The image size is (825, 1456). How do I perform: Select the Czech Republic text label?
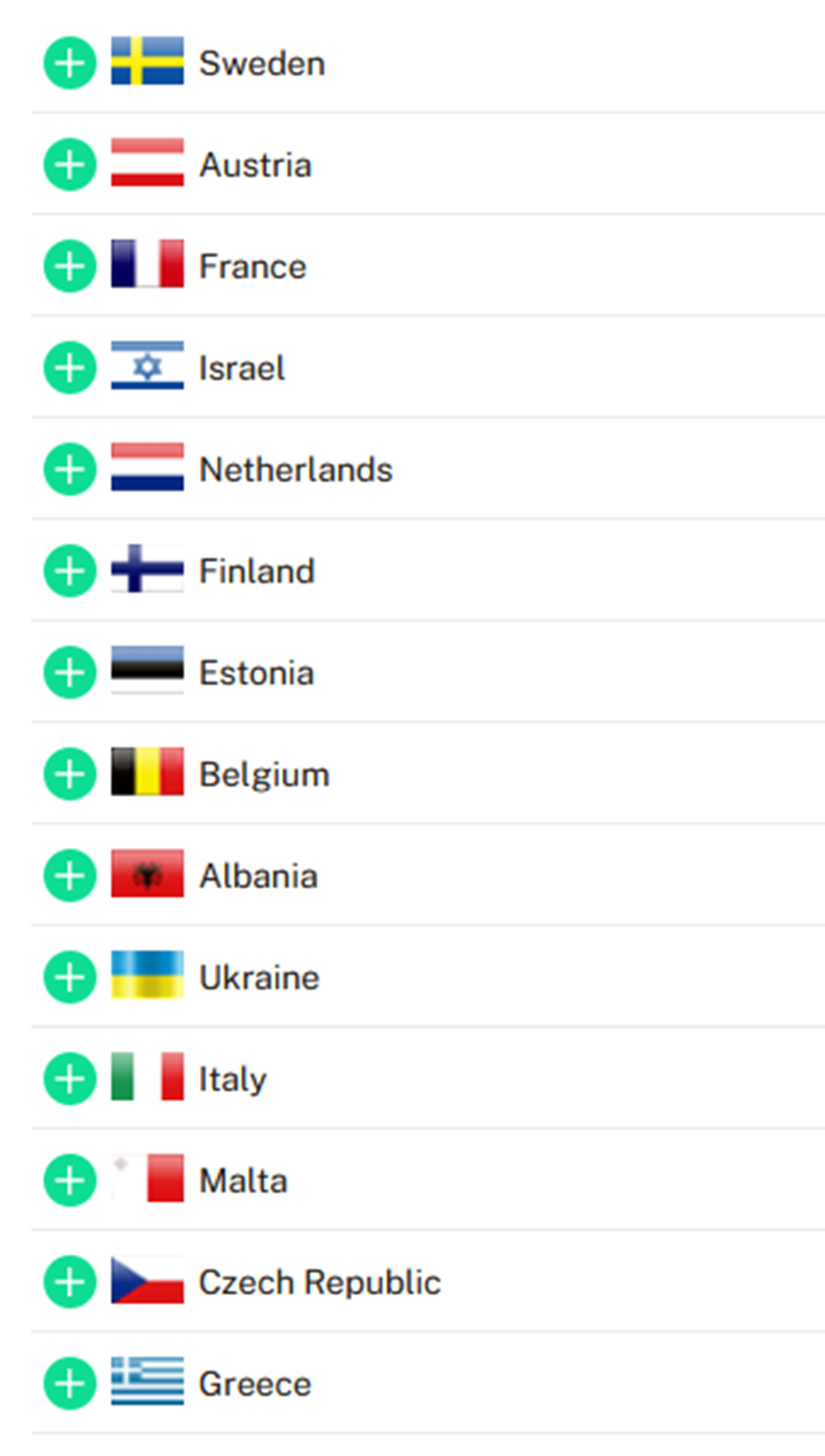point(319,1282)
